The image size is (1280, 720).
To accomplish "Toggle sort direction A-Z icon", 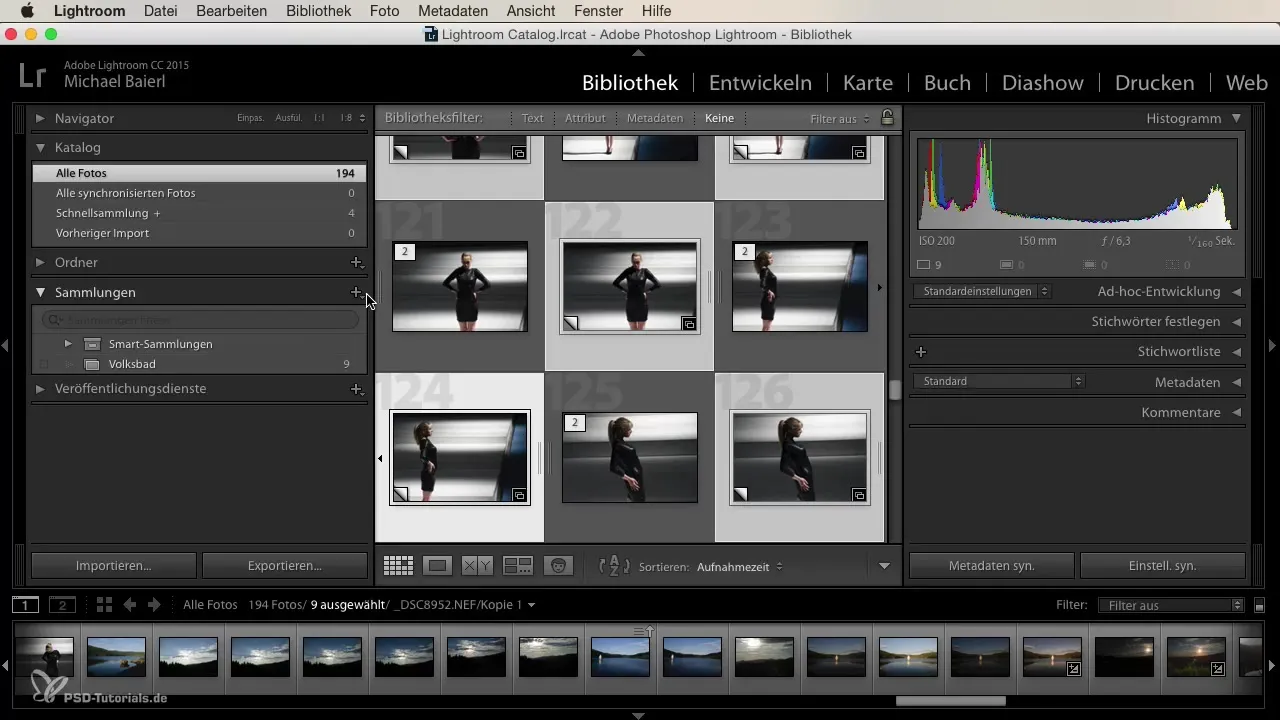I will click(x=614, y=566).
